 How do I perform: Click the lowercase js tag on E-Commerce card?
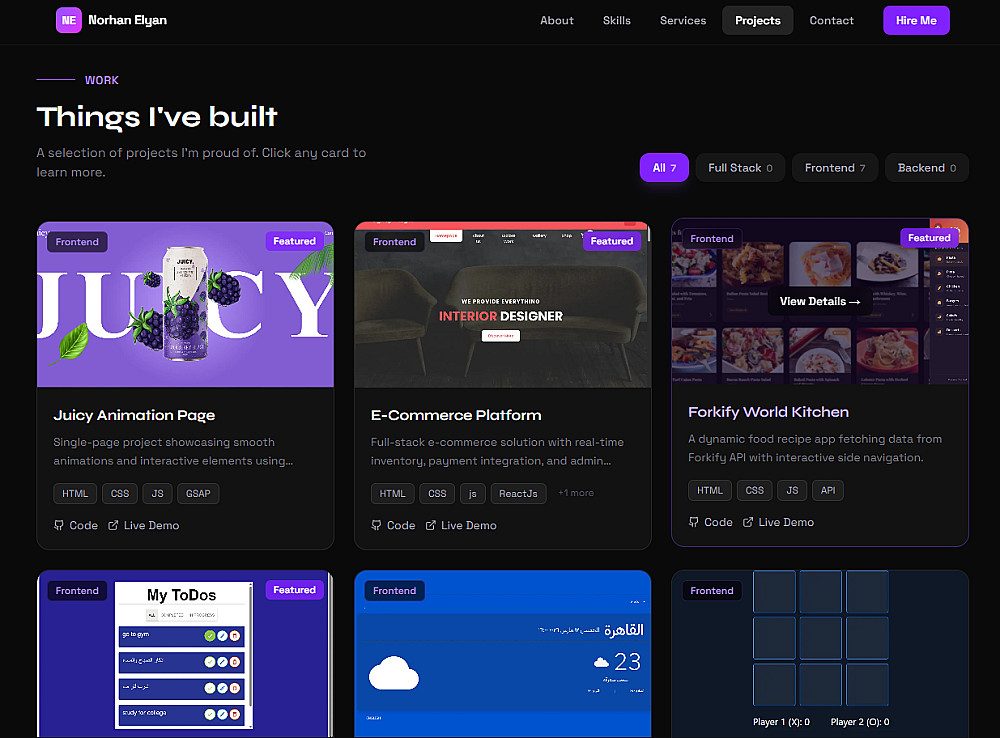click(x=473, y=494)
